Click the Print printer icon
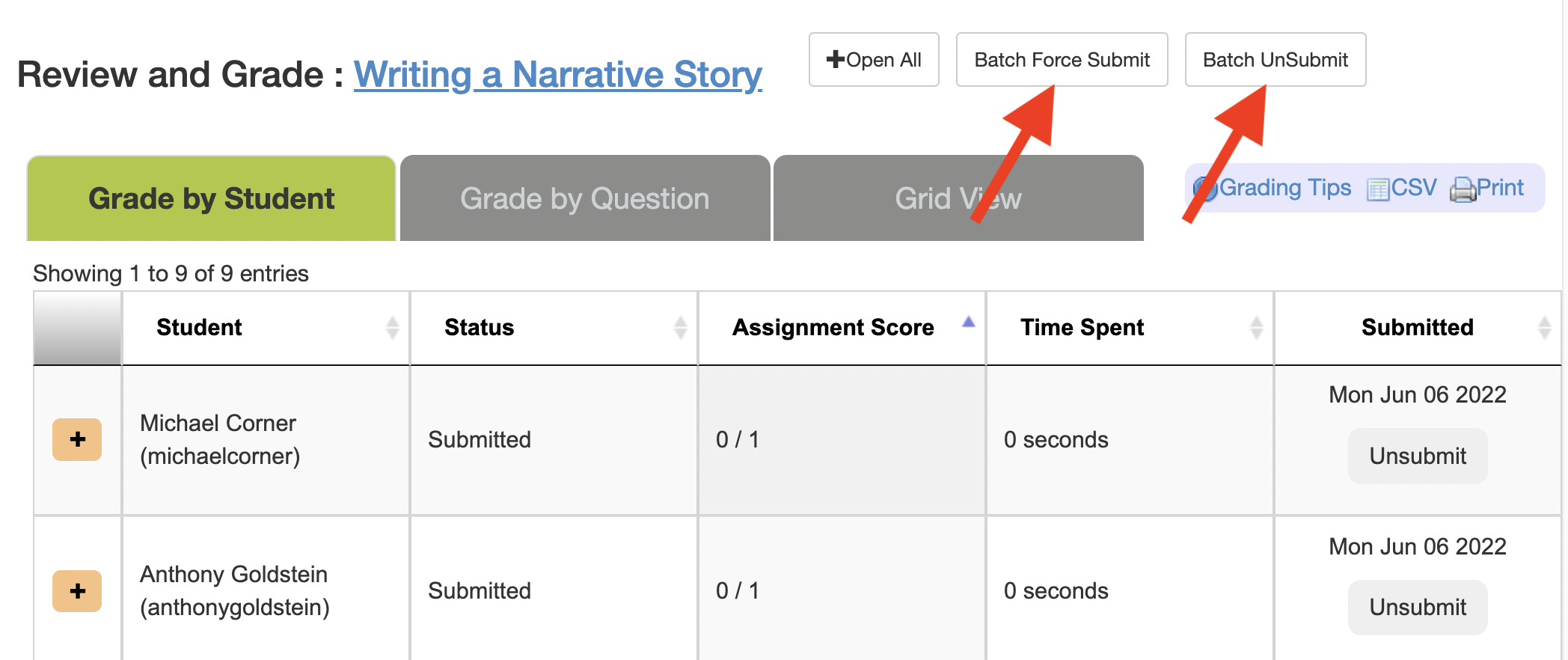This screenshot has height=660, width=1568. pyautogui.click(x=1463, y=189)
